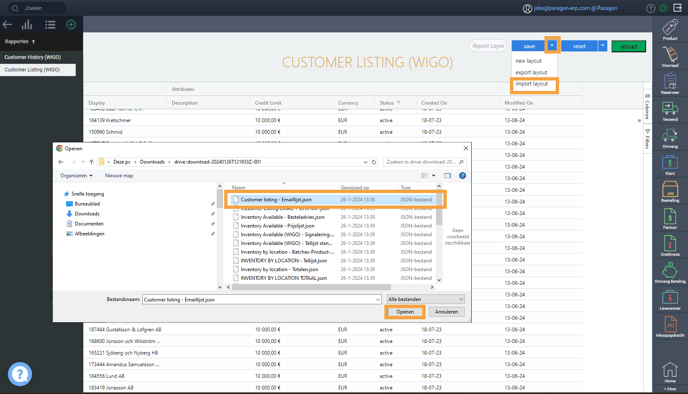
Task: Click the Openen button in dialog
Action: tap(405, 312)
